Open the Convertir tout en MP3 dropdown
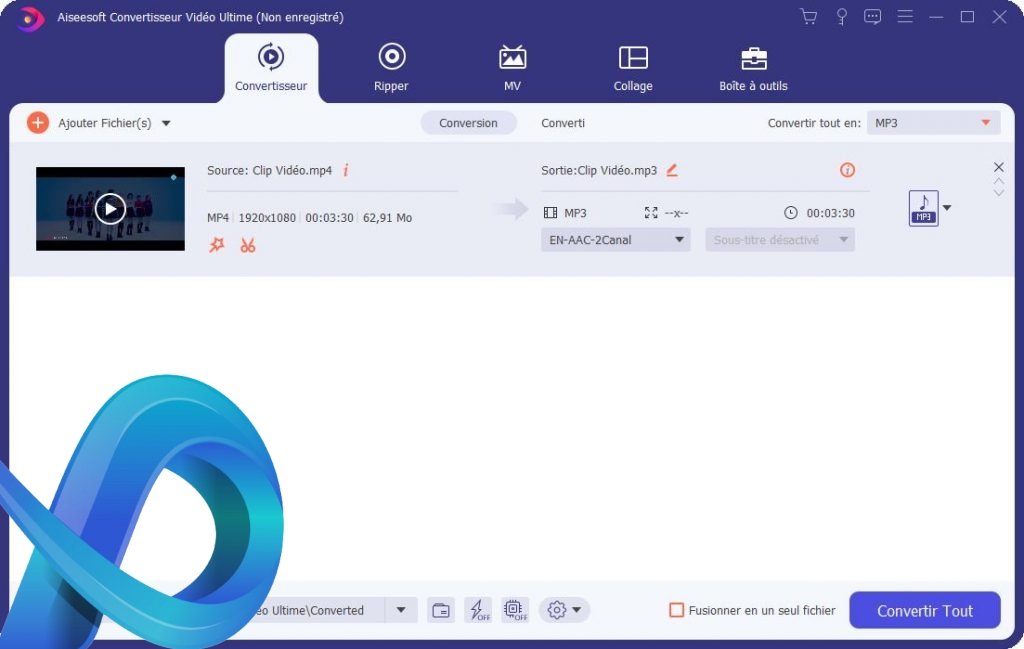Image resolution: width=1024 pixels, height=649 pixels. (x=933, y=123)
